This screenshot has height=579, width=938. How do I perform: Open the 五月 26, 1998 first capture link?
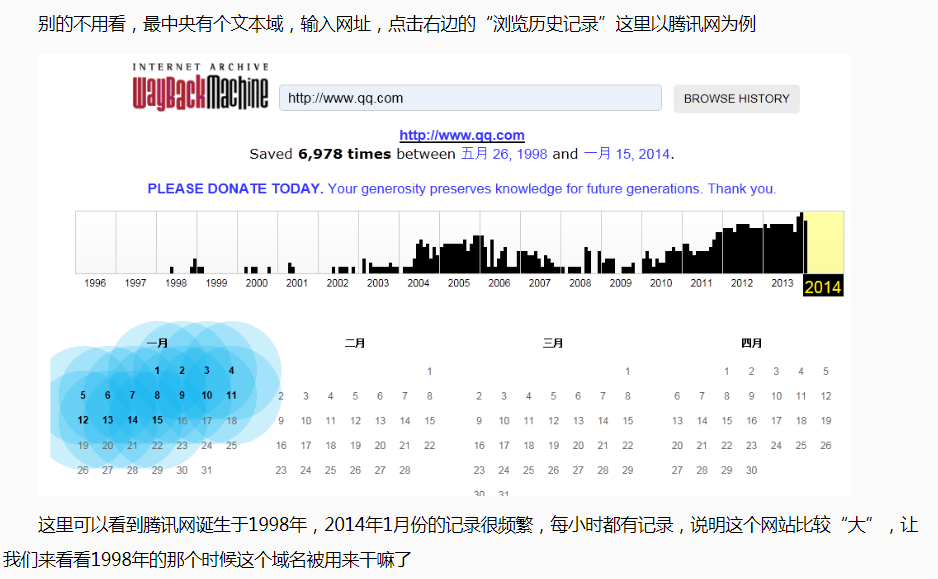coord(504,154)
